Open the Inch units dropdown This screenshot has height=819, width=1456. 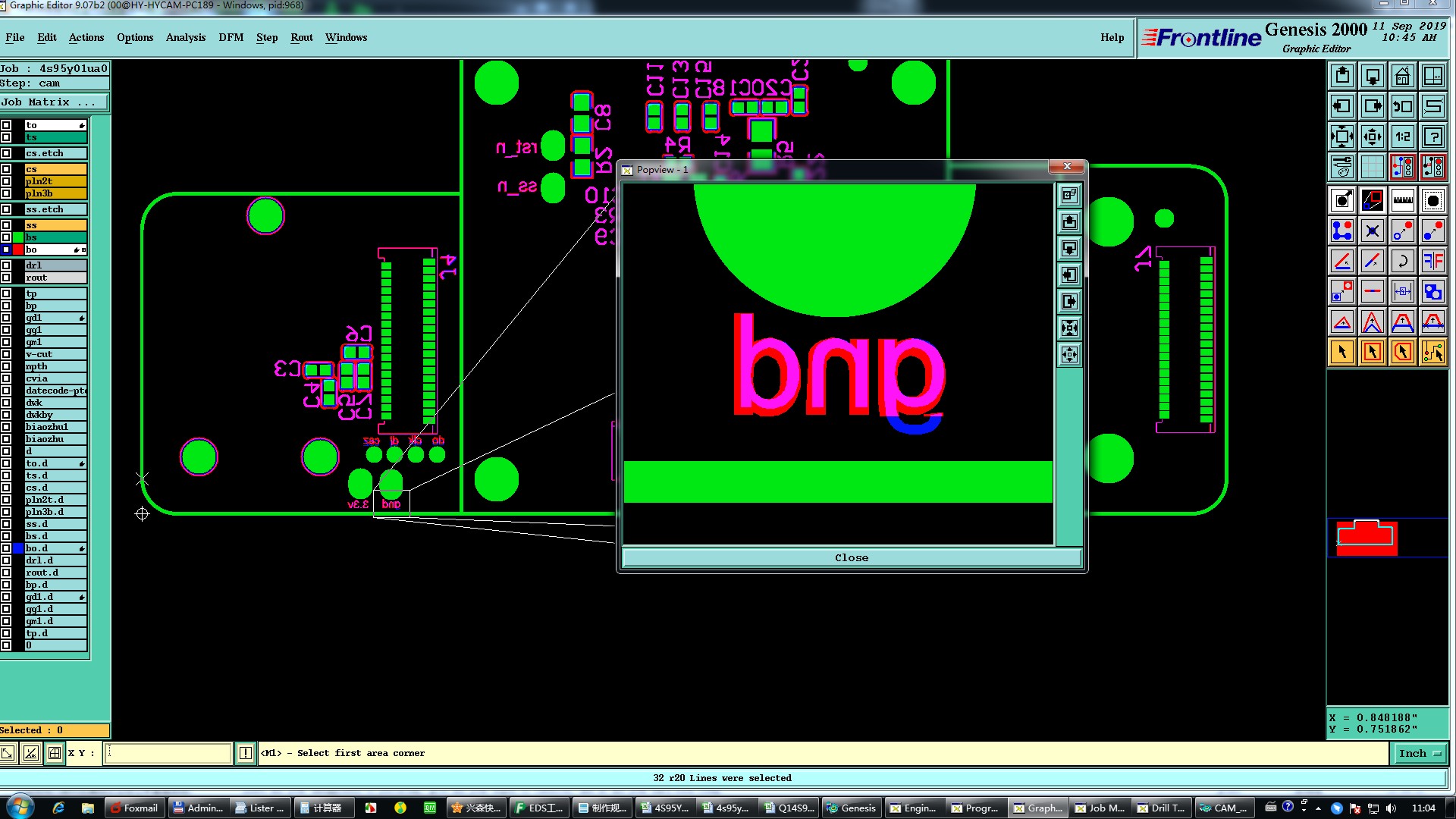coord(1419,753)
